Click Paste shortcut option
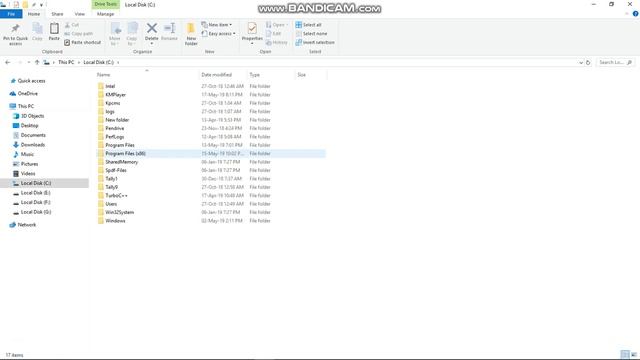Screen dimensions: 640x360 (82, 42)
